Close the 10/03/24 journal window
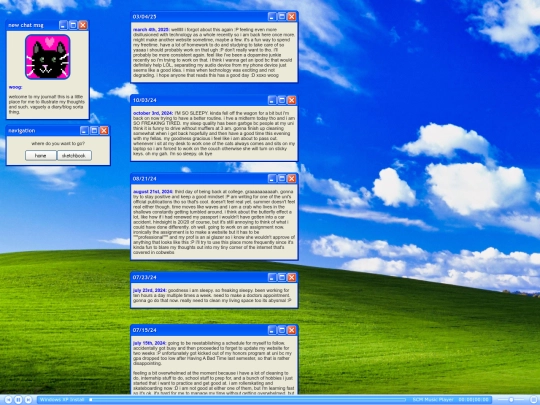 click(292, 100)
